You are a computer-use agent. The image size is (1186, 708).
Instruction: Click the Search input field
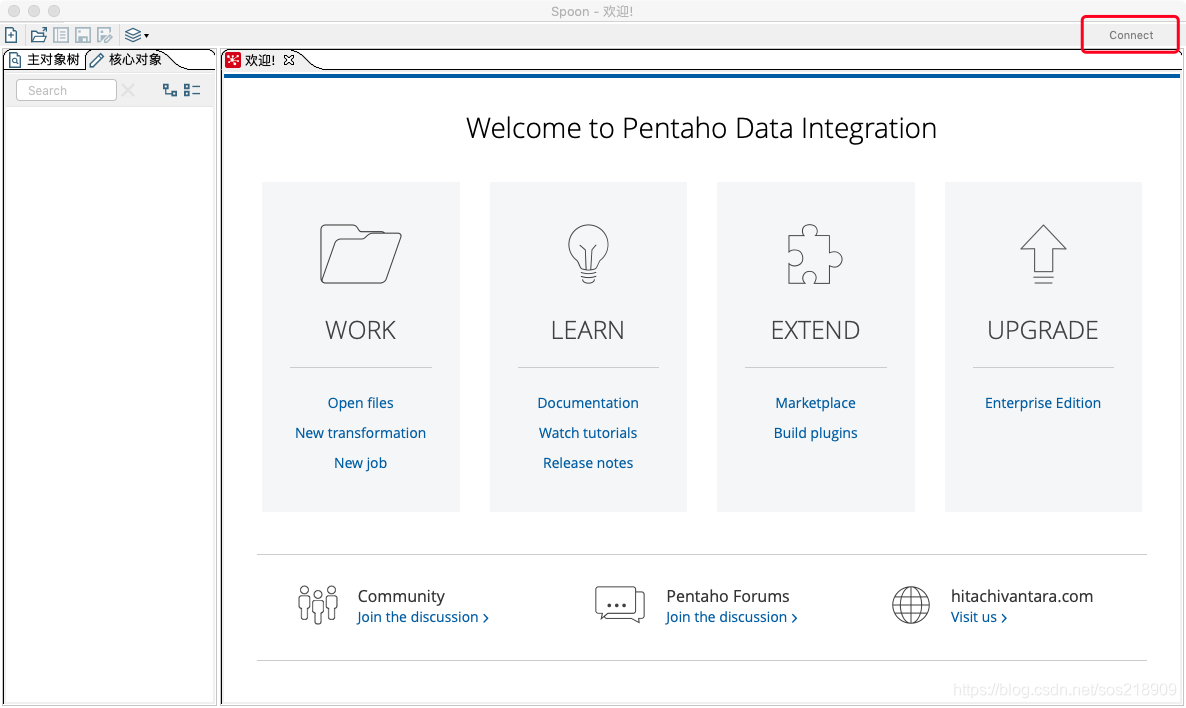pyautogui.click(x=67, y=90)
